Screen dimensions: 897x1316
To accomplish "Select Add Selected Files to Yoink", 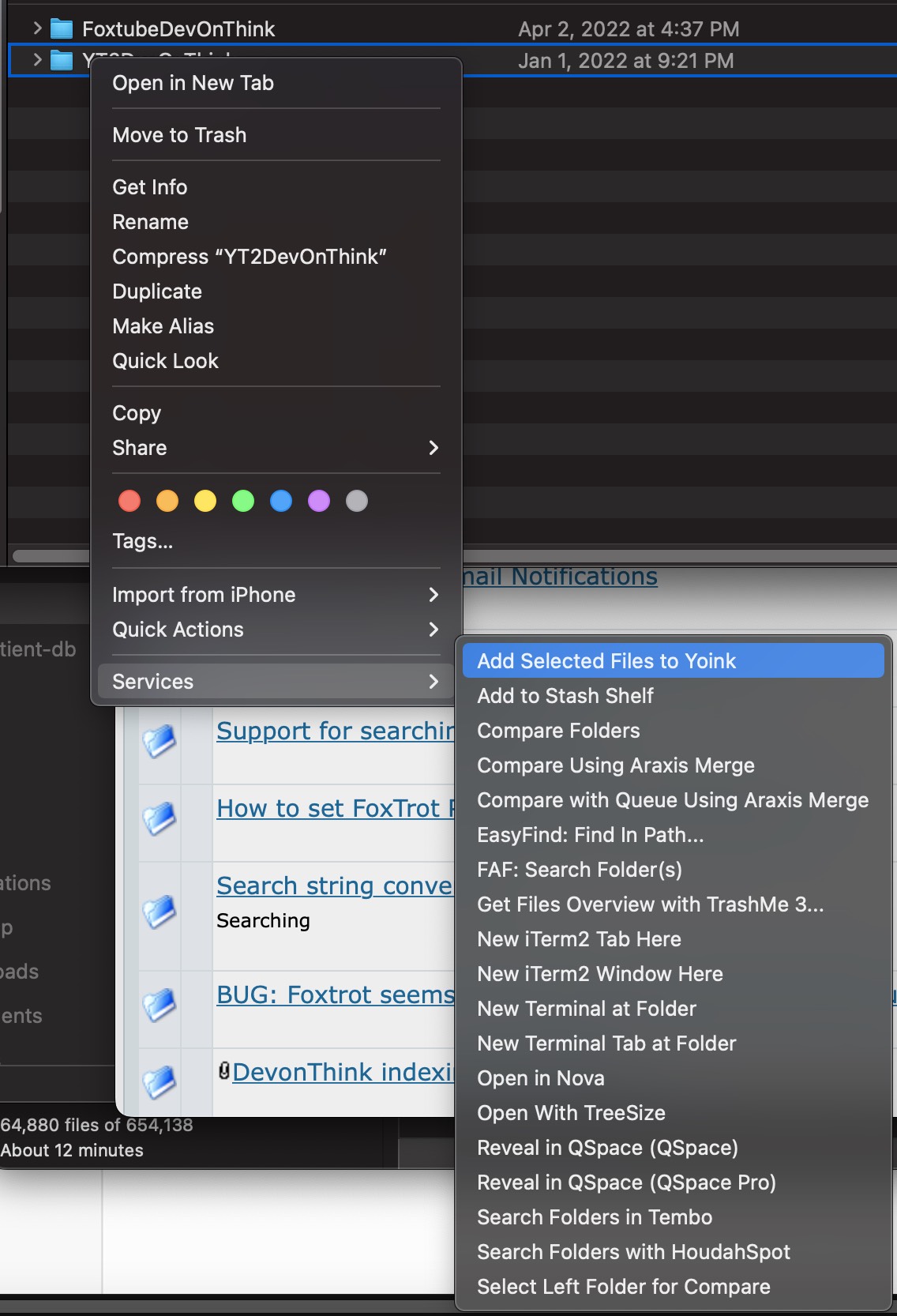I will point(606,661).
